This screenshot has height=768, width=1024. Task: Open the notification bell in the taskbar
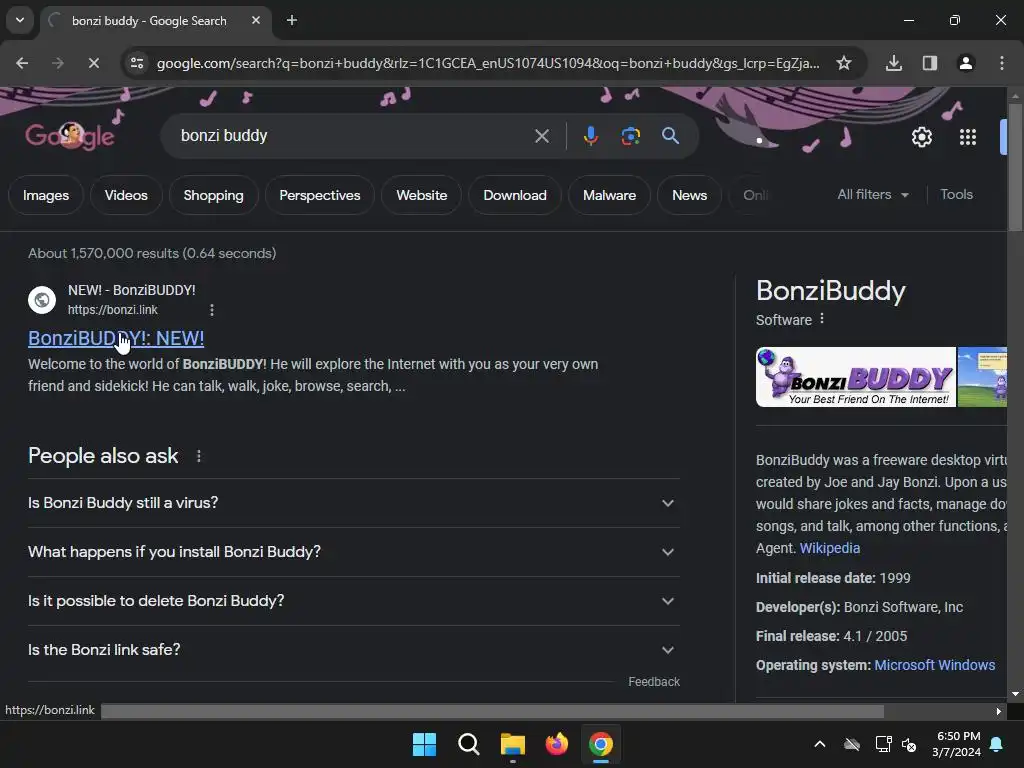[997, 744]
